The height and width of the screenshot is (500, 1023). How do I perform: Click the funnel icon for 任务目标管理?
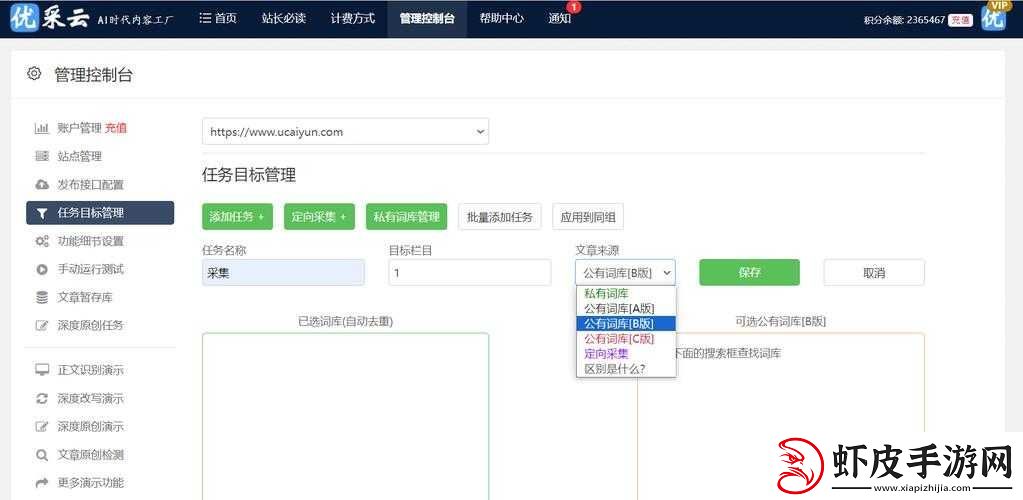coord(42,213)
